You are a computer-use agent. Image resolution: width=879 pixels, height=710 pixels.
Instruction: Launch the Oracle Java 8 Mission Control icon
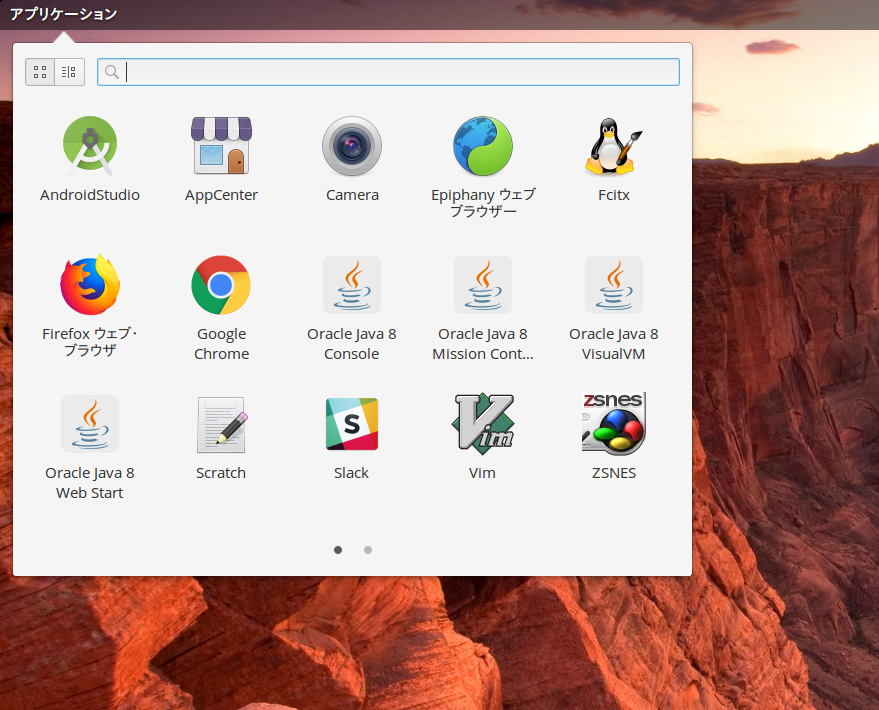483,285
